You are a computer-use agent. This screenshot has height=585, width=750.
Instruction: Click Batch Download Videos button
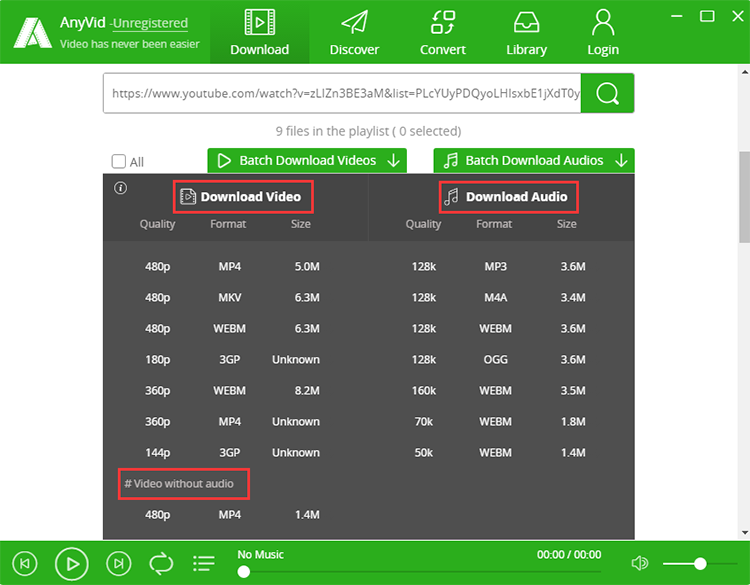[x=307, y=161]
